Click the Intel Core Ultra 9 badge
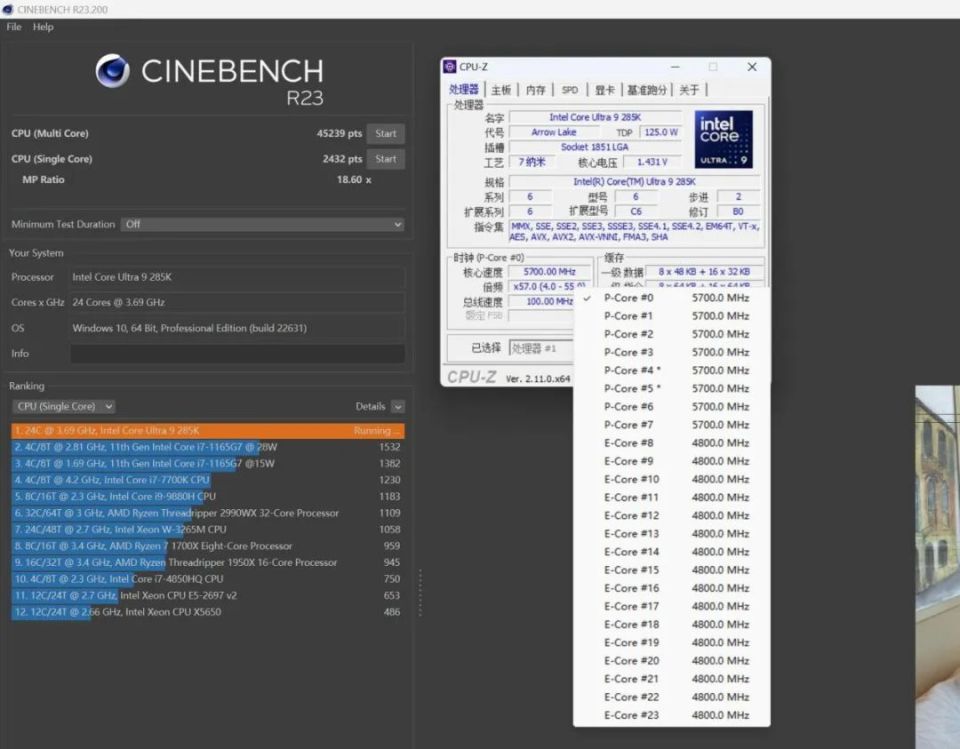The width and height of the screenshot is (960, 749). point(723,139)
